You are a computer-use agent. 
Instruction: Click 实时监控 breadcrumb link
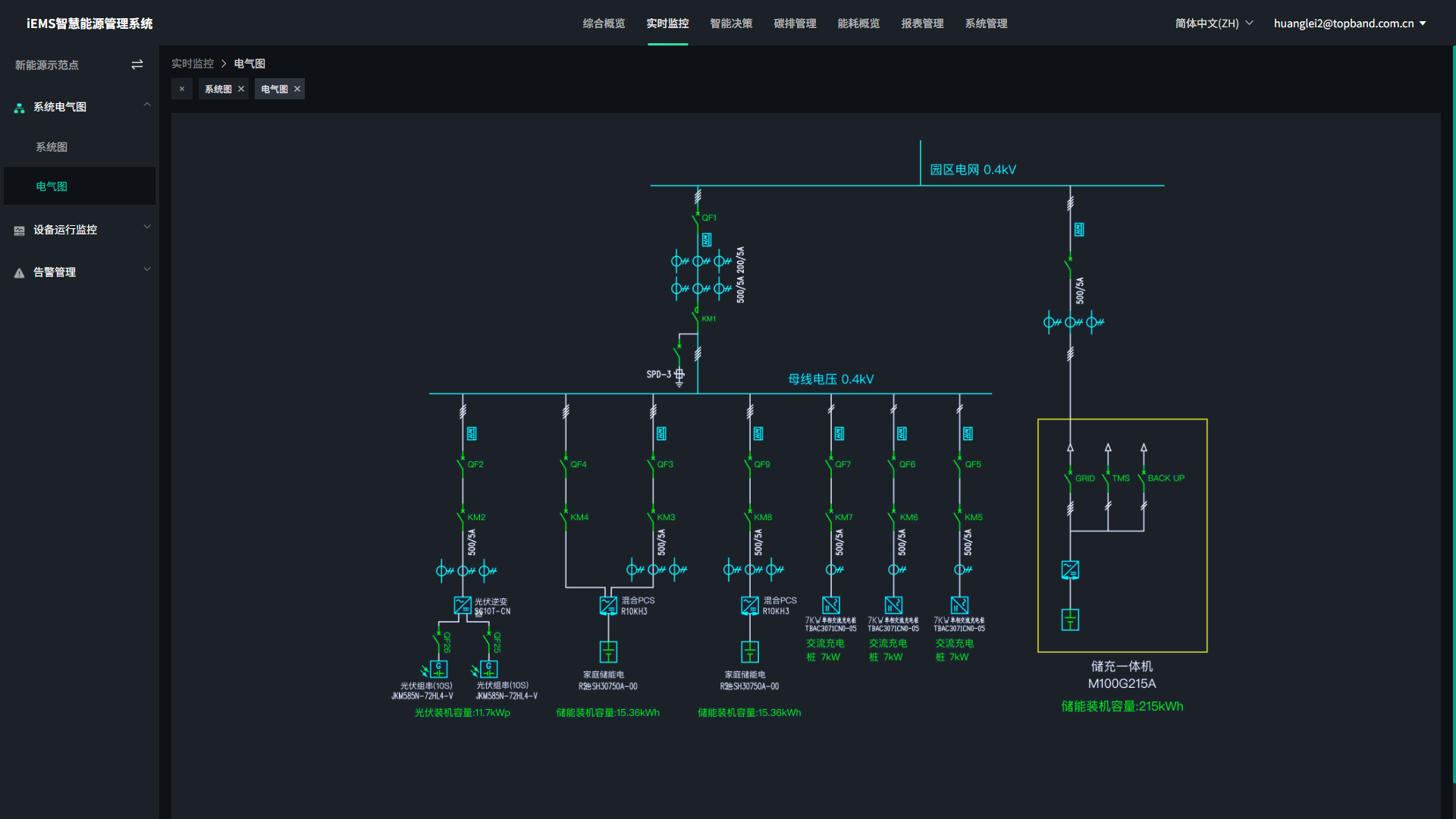click(193, 64)
